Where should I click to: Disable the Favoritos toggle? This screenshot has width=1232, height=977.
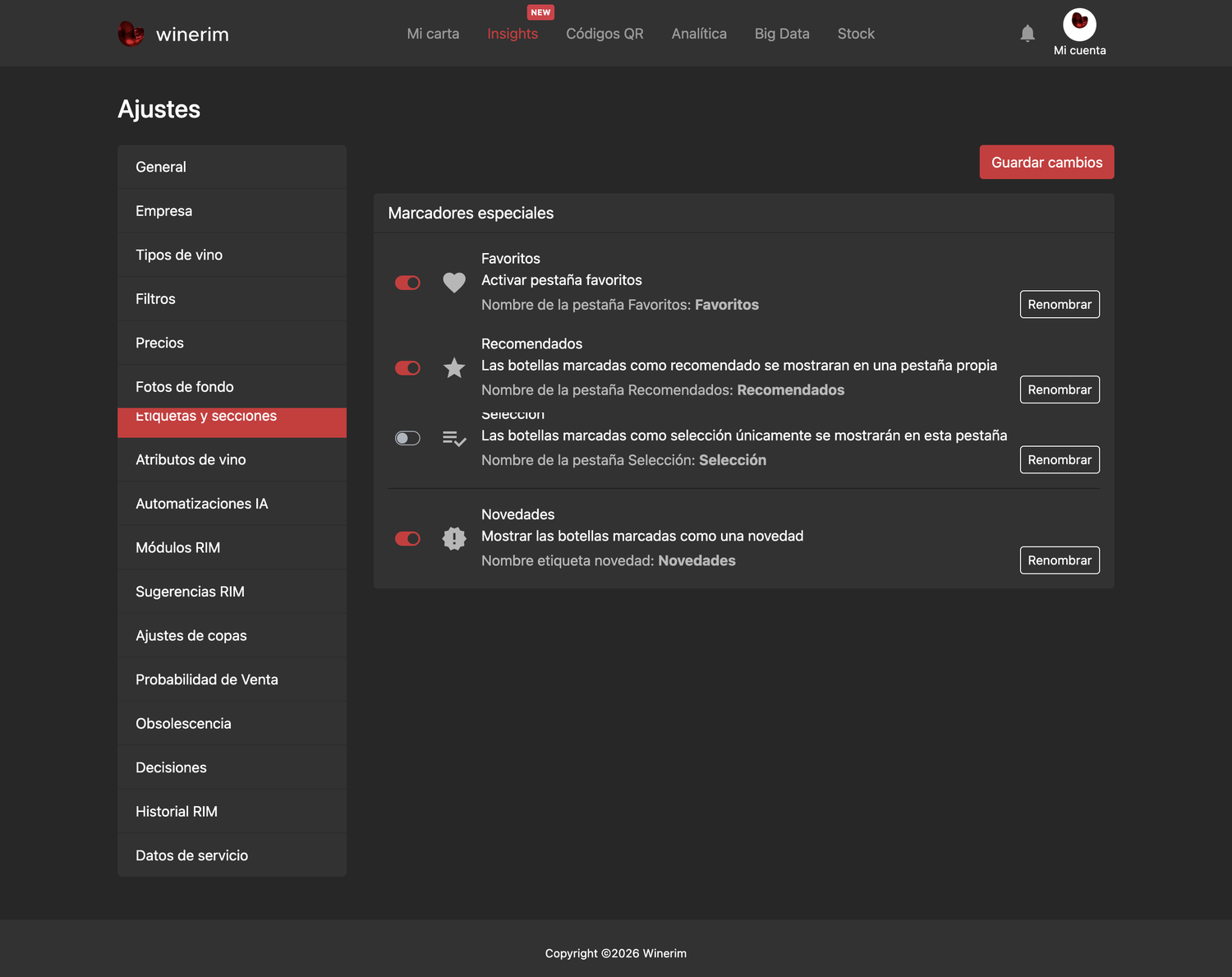click(x=407, y=283)
